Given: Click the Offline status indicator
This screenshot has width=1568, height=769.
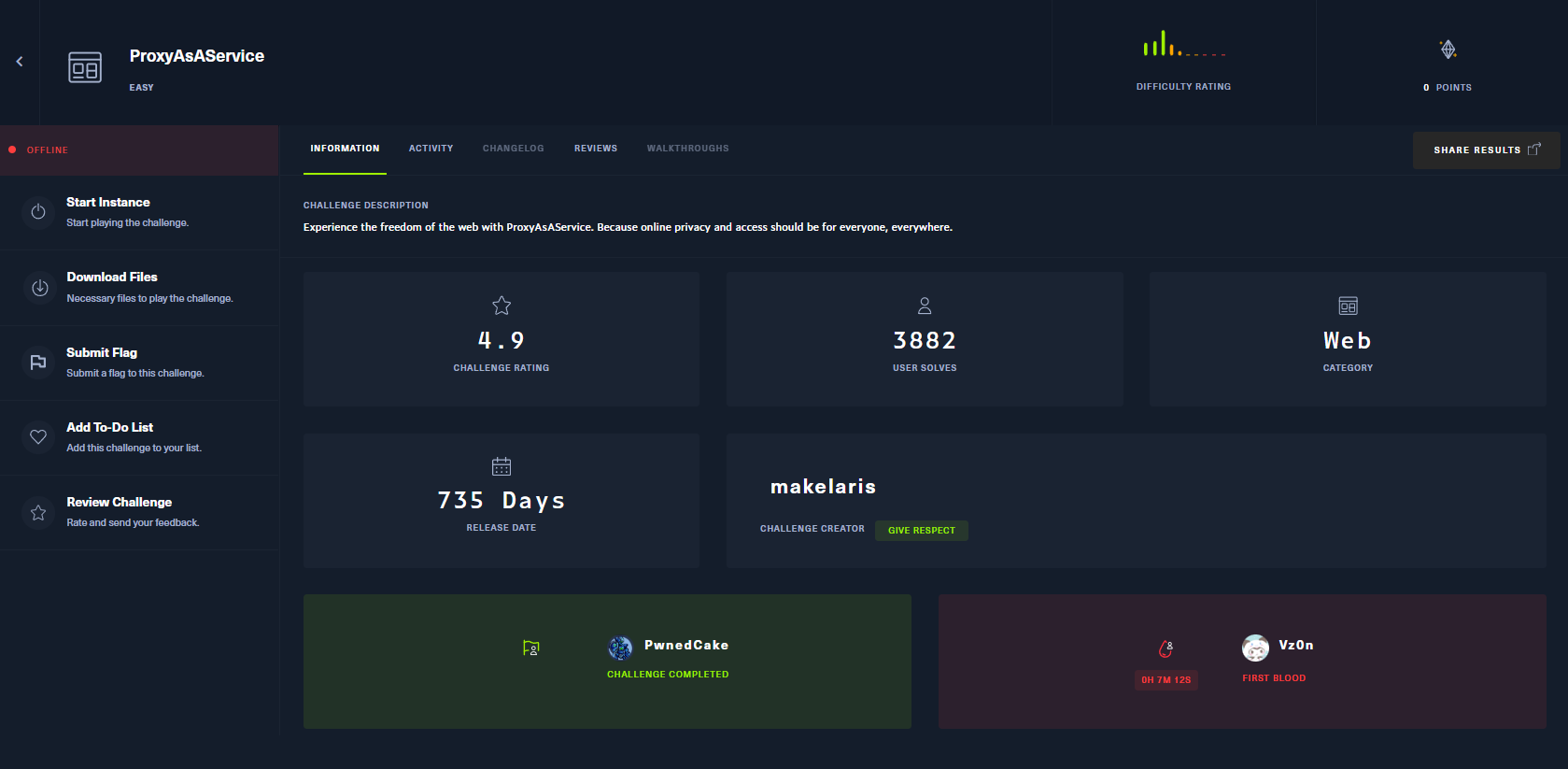Looking at the screenshot, I should 139,150.
